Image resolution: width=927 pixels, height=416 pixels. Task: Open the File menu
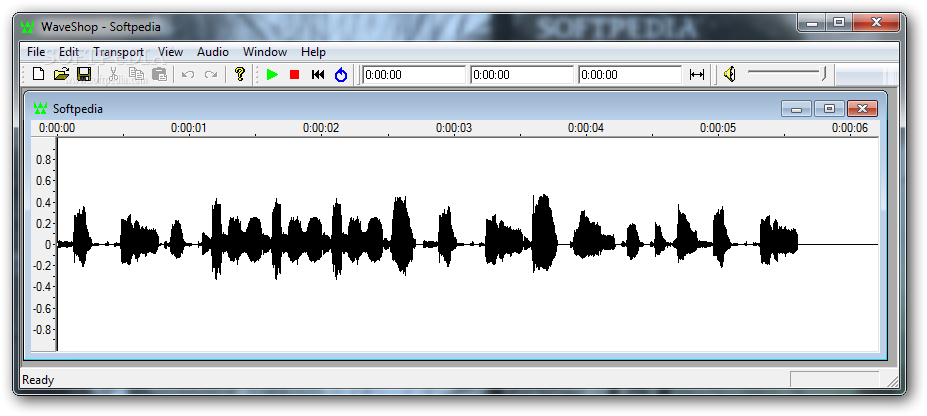coord(35,52)
